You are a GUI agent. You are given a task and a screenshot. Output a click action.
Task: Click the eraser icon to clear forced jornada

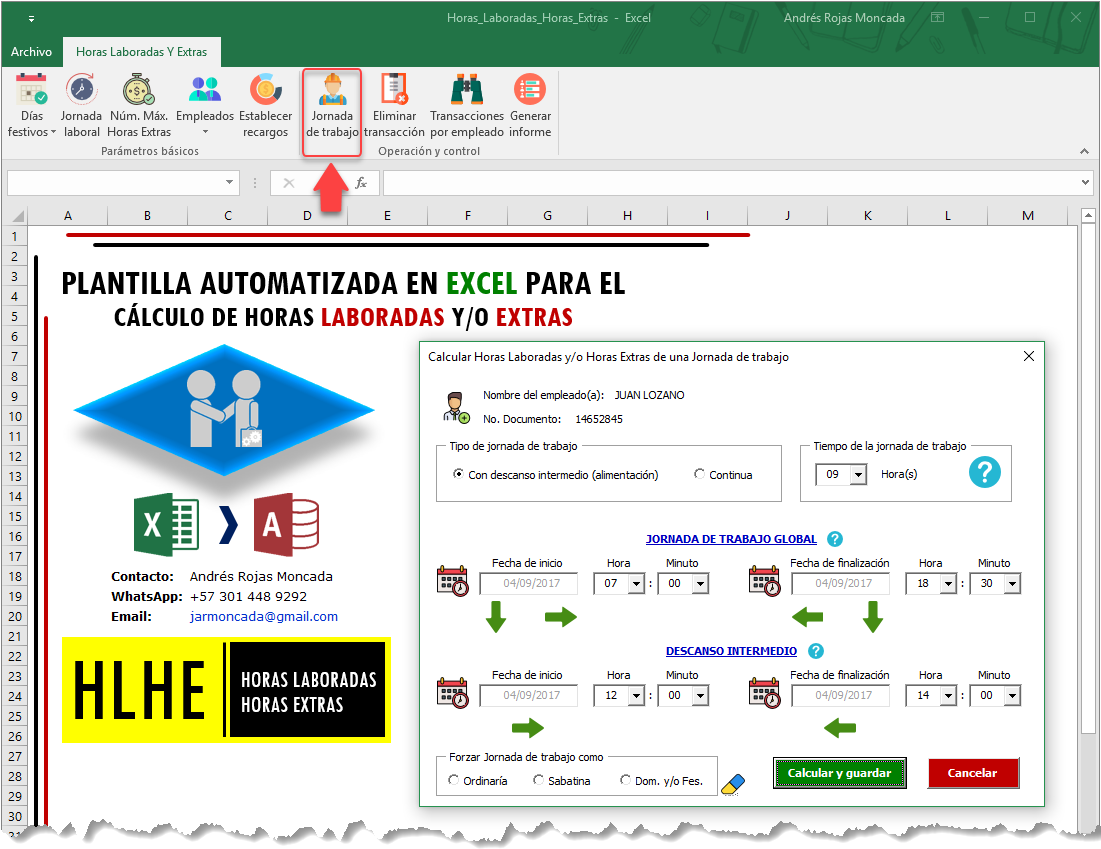(x=733, y=784)
